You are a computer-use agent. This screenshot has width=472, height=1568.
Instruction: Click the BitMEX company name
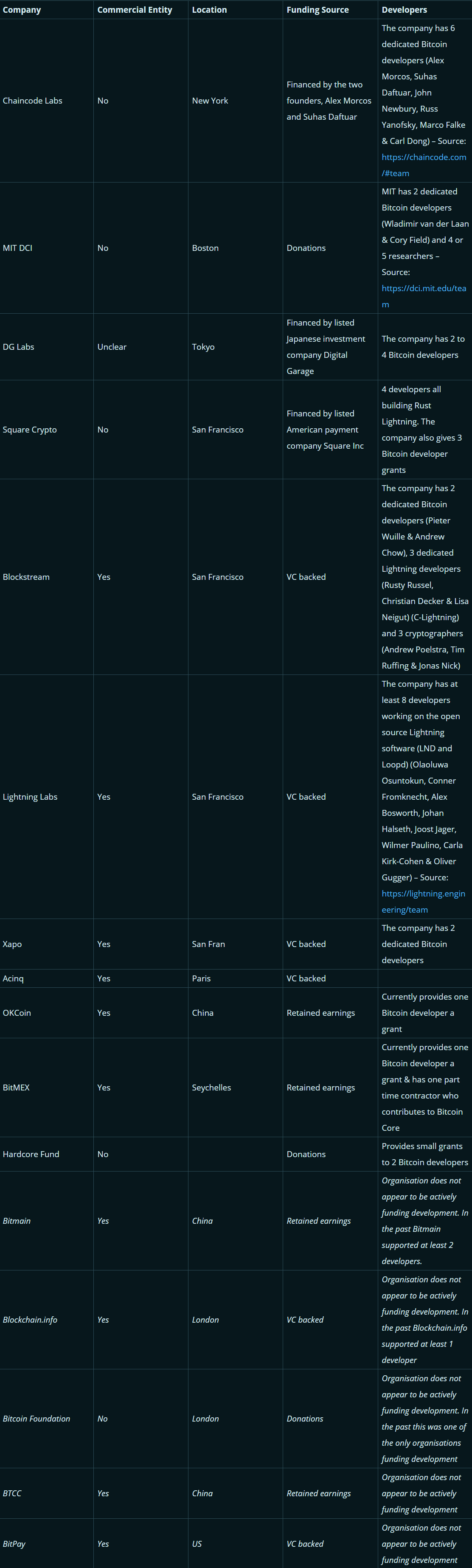click(x=16, y=1087)
